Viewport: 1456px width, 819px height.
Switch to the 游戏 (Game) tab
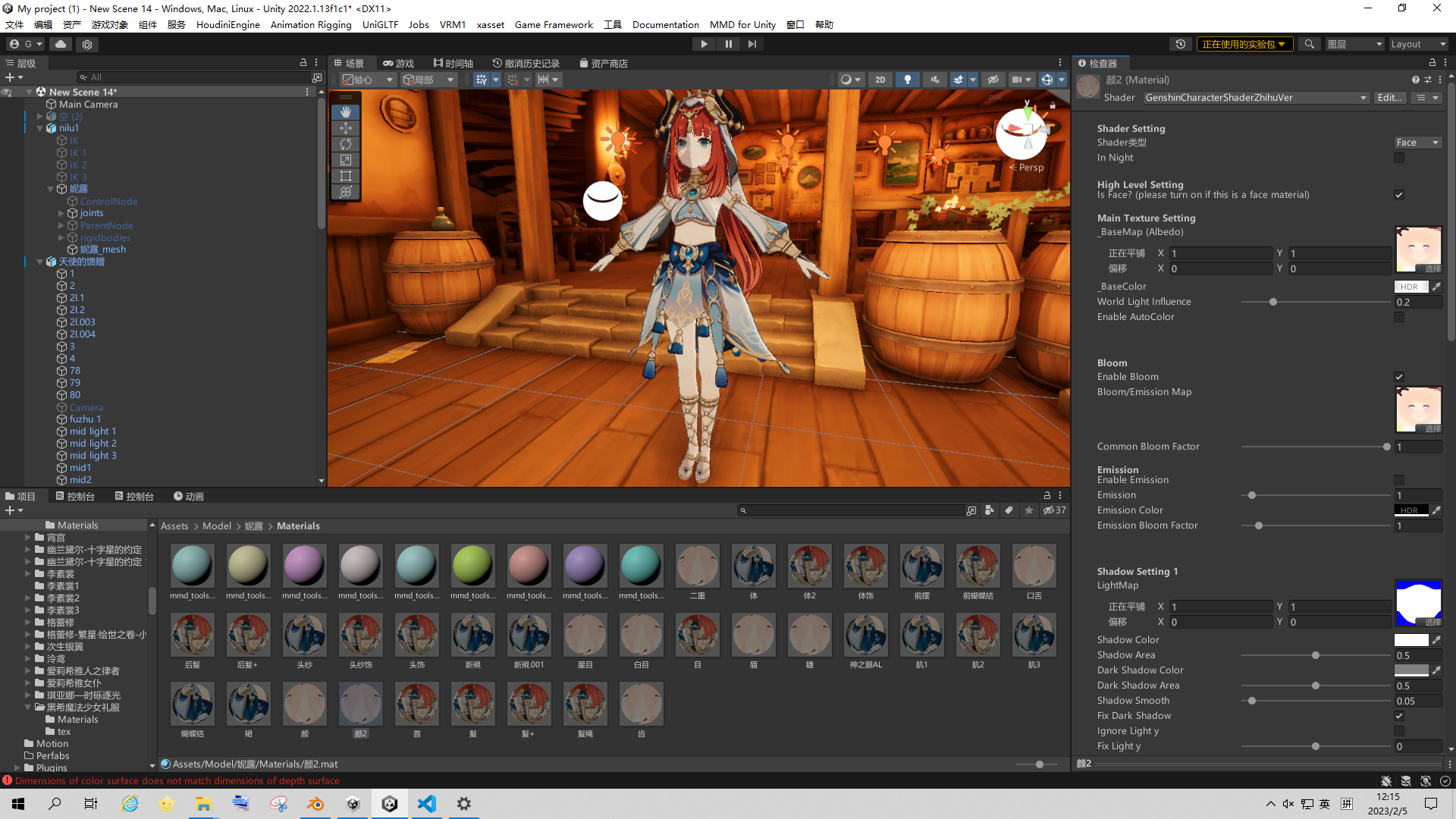tap(399, 63)
